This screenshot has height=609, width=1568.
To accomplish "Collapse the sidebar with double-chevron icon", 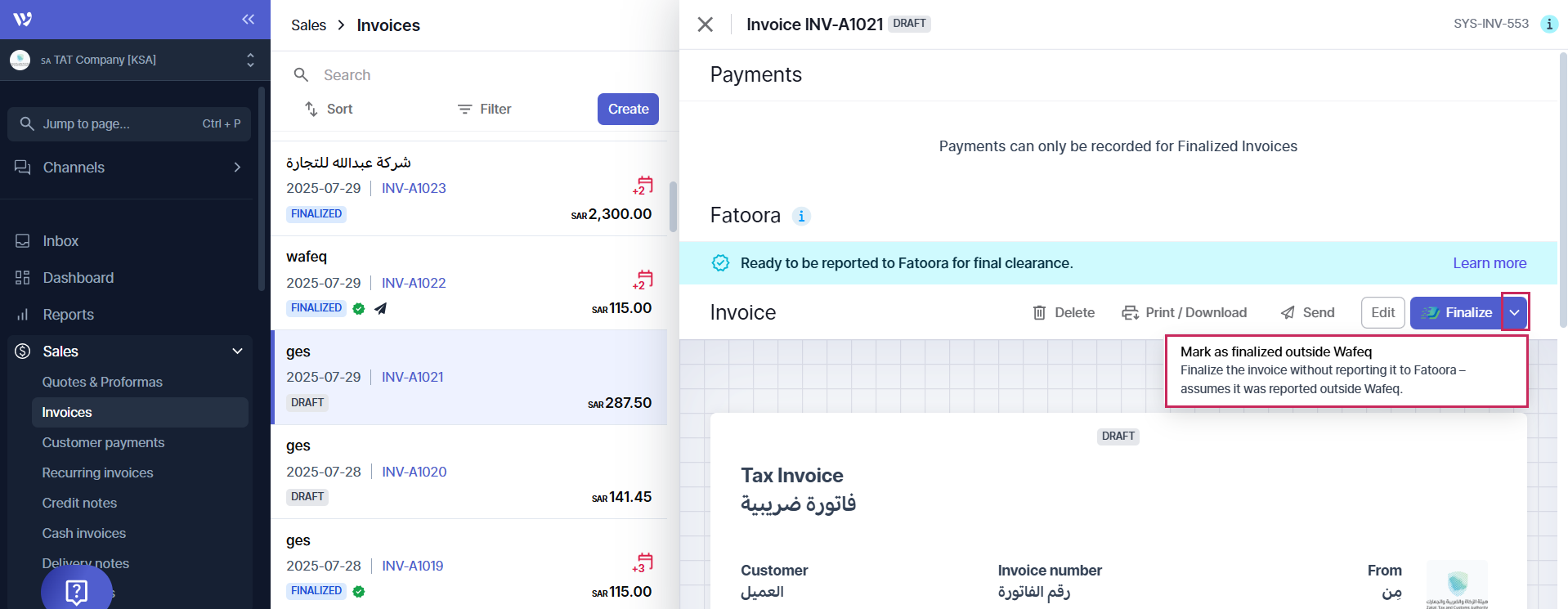I will [x=248, y=19].
